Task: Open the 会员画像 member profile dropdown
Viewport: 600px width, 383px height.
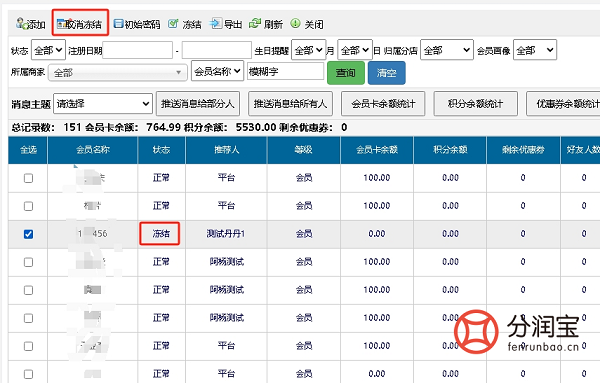Action: [x=535, y=50]
